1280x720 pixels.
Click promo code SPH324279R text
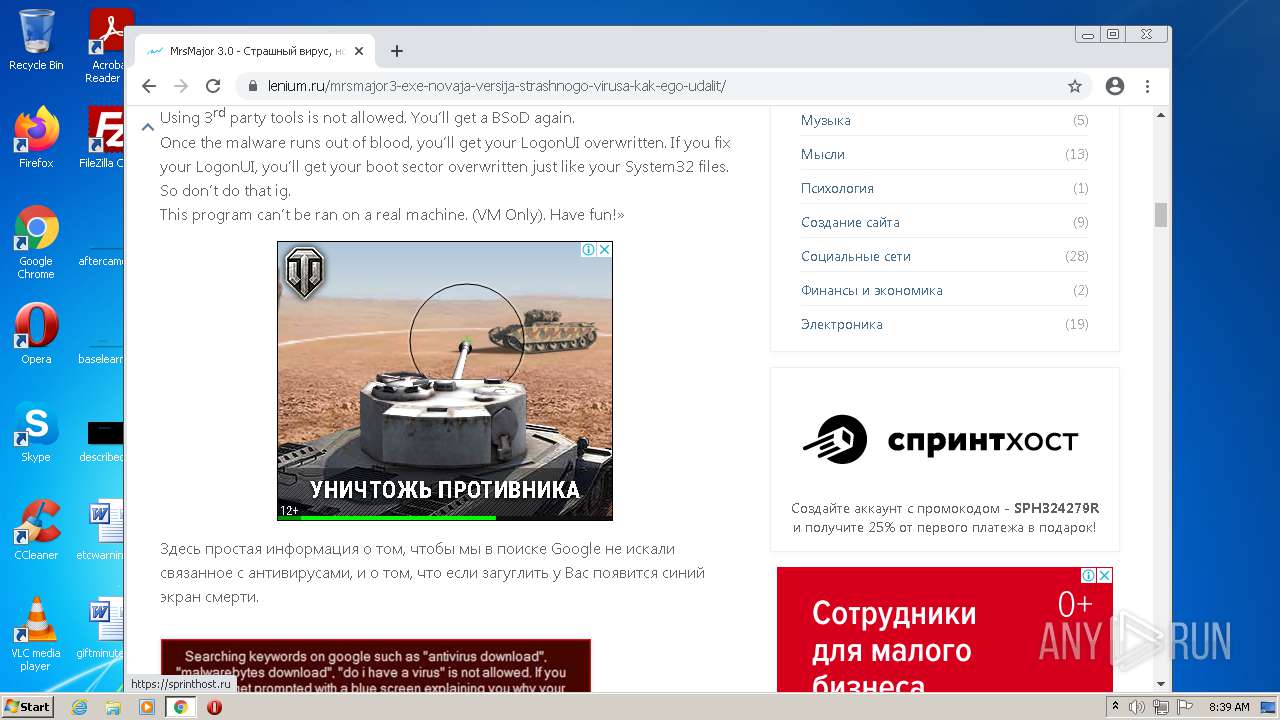pyautogui.click(x=1056, y=508)
